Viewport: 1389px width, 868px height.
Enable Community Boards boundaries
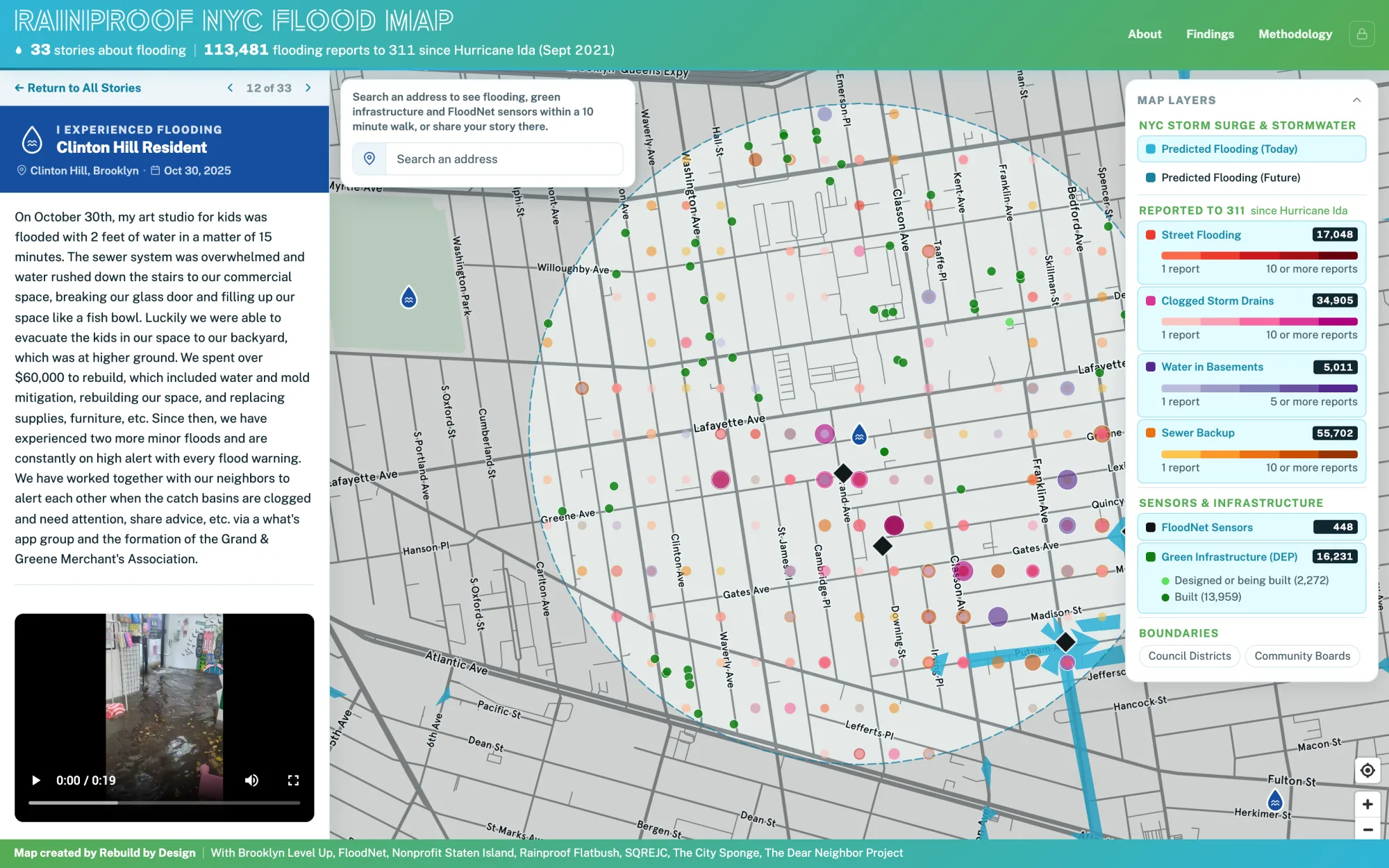tap(1302, 656)
